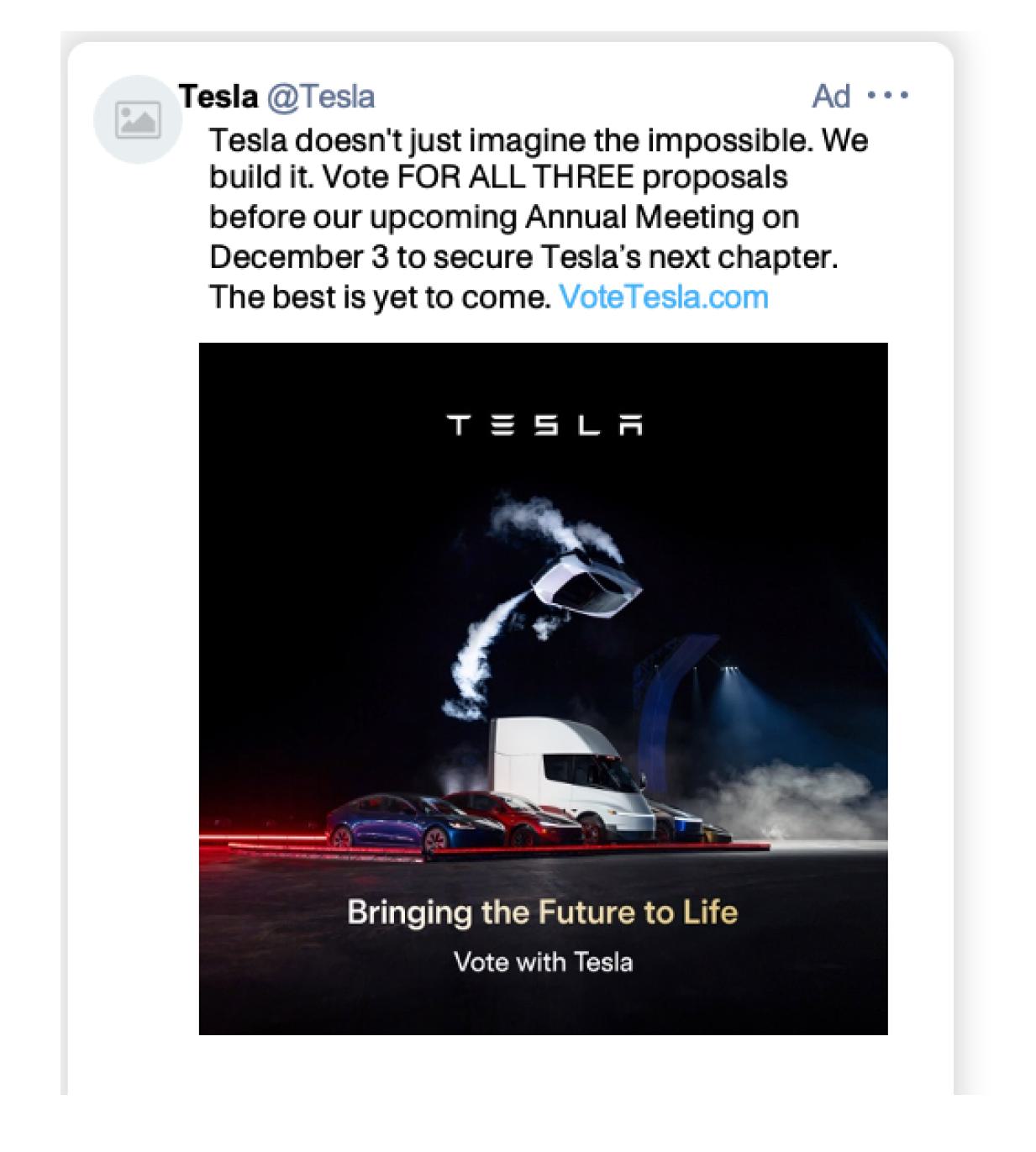Click the TESLA wordmark logo in image
Viewport: 1036px width, 1152px height.
(544, 424)
